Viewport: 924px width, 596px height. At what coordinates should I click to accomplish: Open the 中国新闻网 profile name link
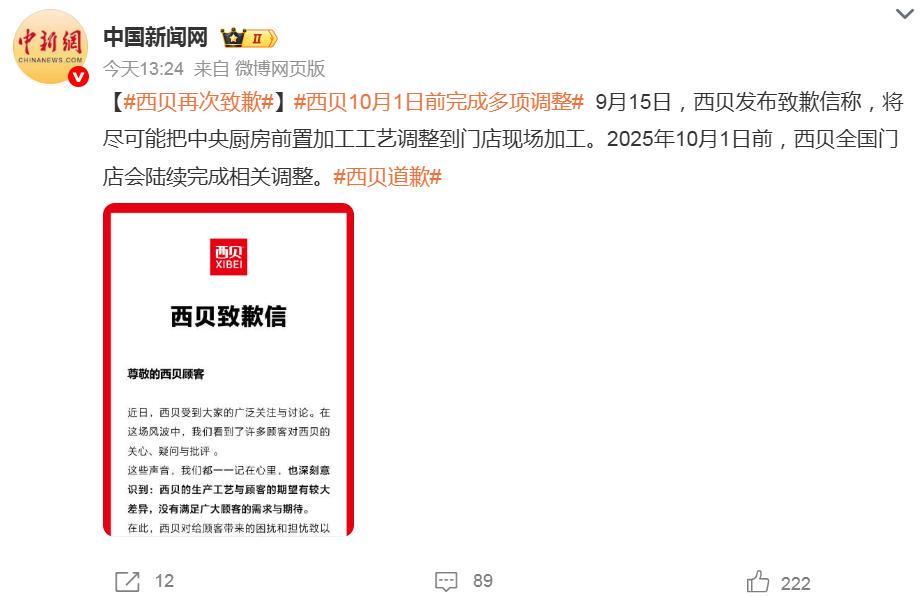(x=156, y=37)
